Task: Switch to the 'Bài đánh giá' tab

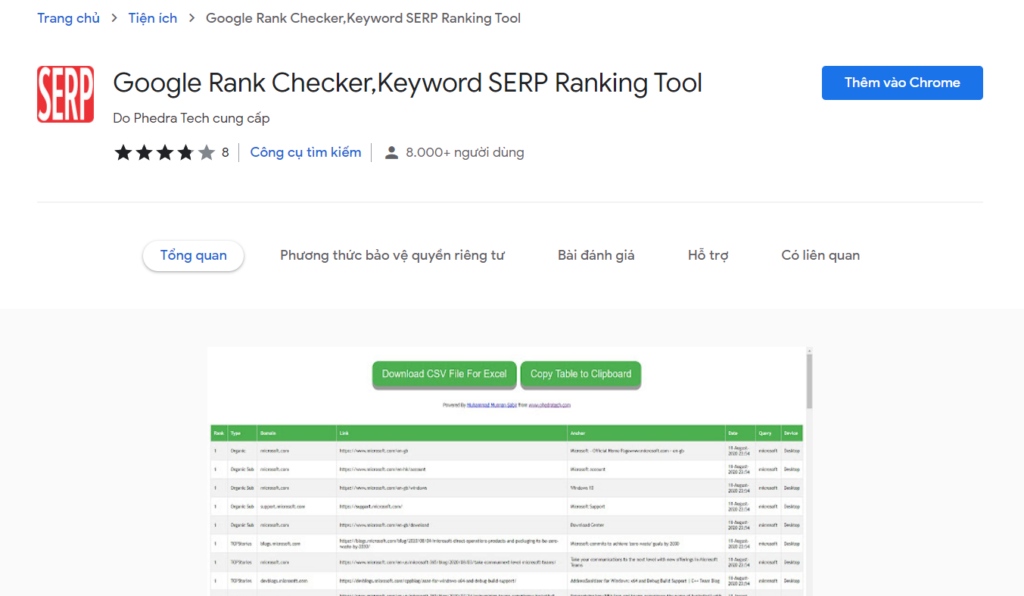Action: 596,255
